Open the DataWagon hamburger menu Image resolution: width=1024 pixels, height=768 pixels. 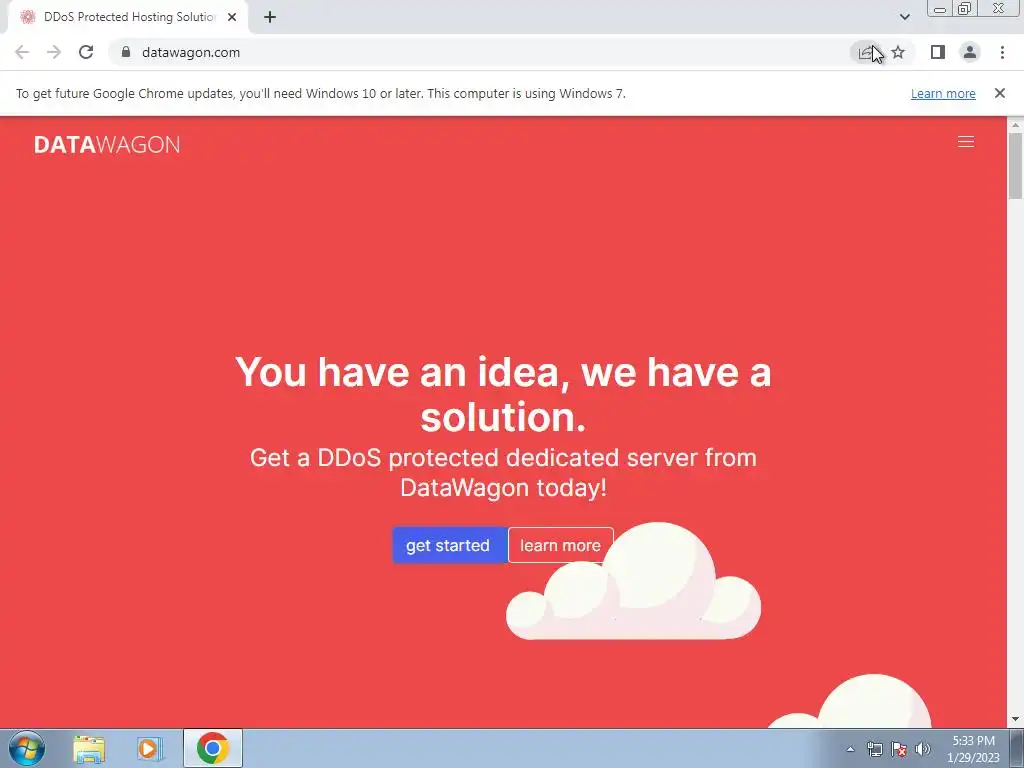coord(966,142)
